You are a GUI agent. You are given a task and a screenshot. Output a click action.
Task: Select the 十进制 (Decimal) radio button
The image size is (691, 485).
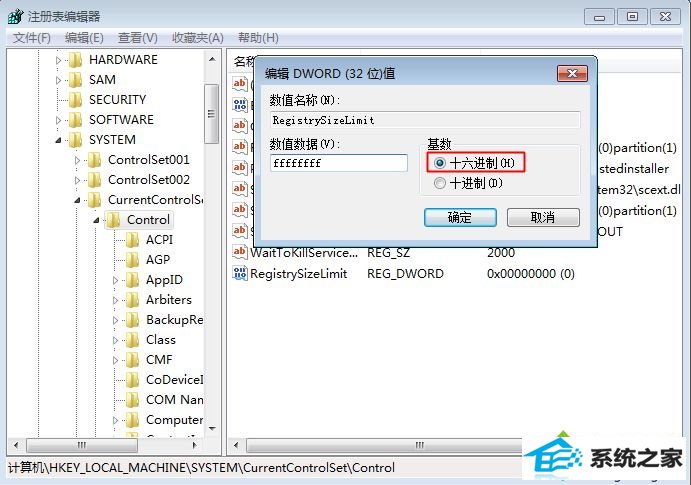pos(439,183)
